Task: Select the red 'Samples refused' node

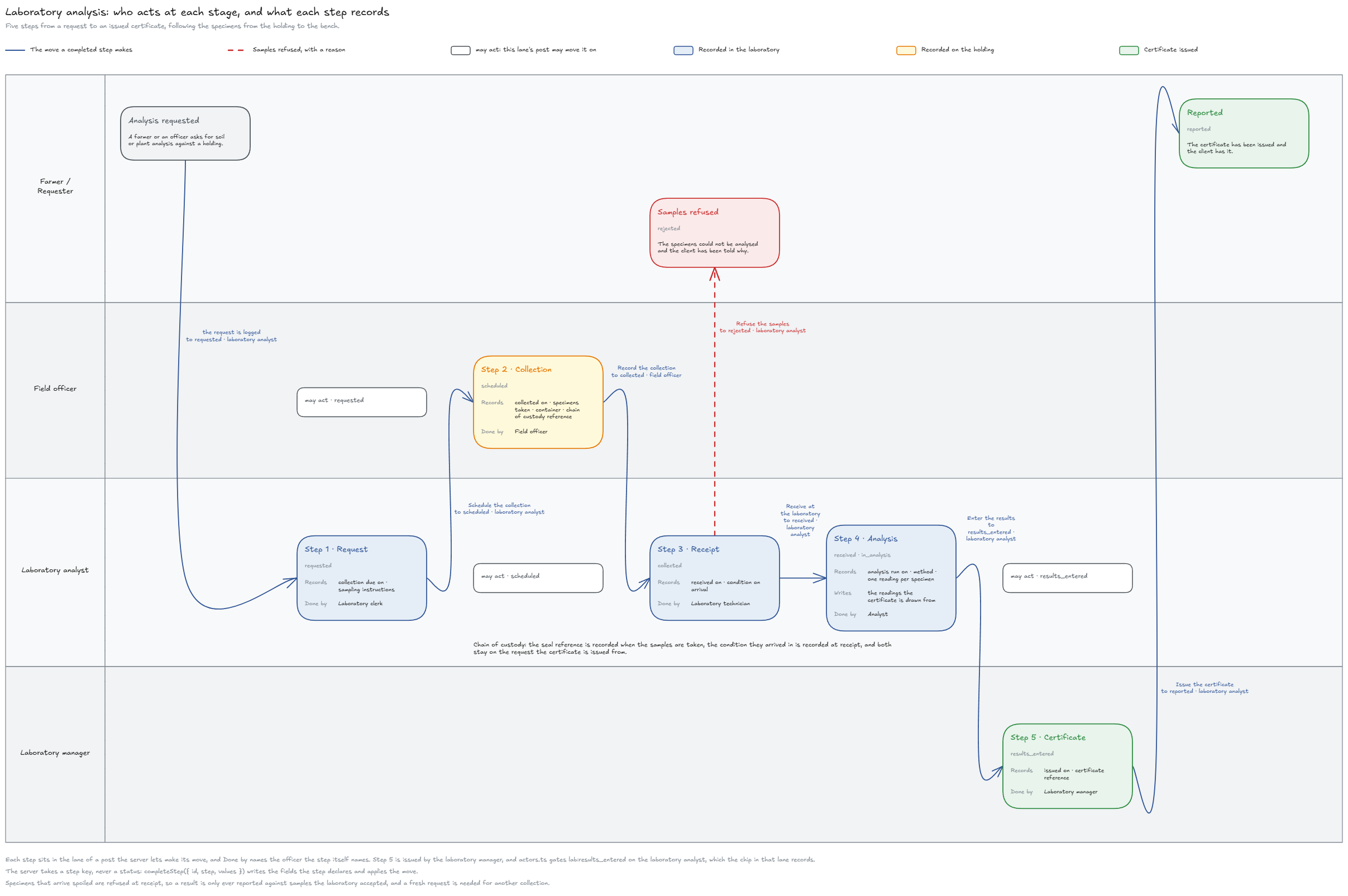Action: pyautogui.click(x=714, y=233)
